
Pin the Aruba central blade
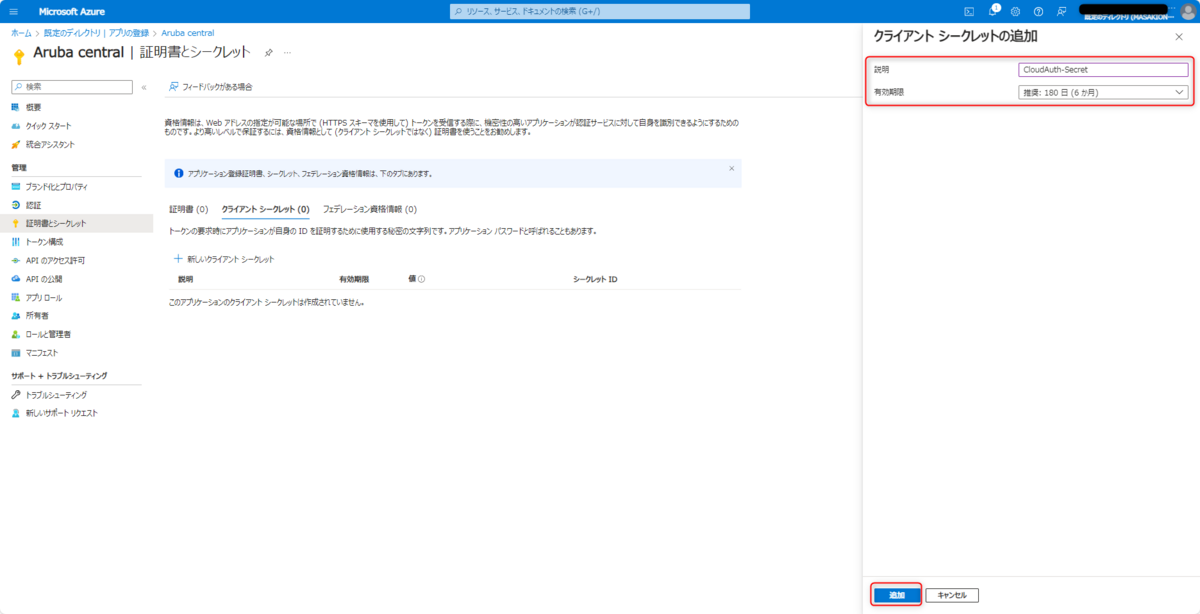click(269, 52)
